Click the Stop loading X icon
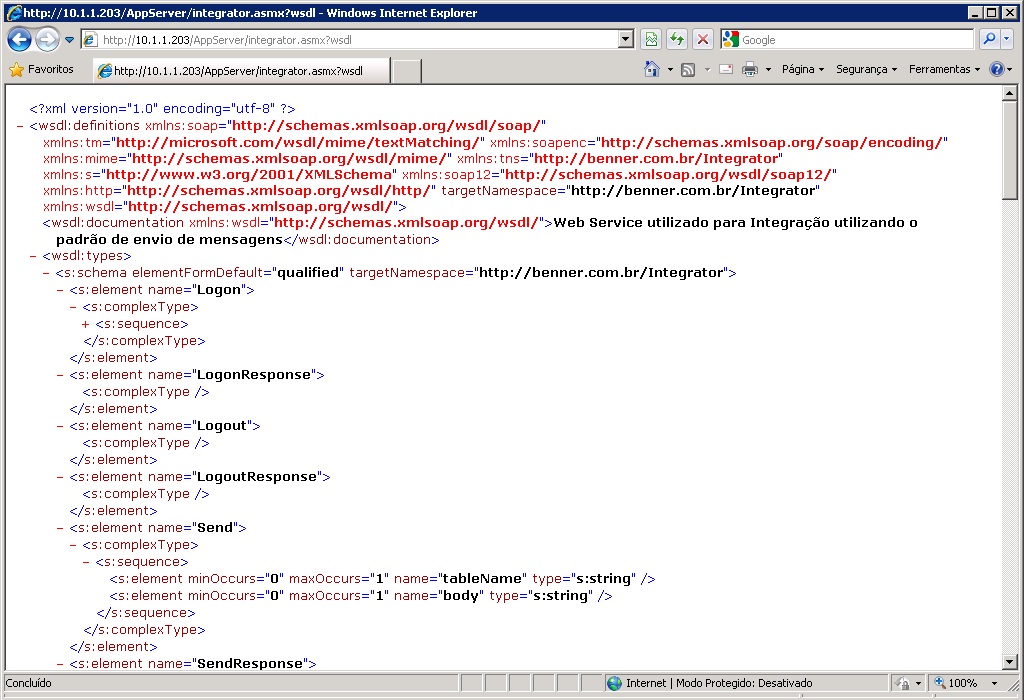 pos(703,40)
